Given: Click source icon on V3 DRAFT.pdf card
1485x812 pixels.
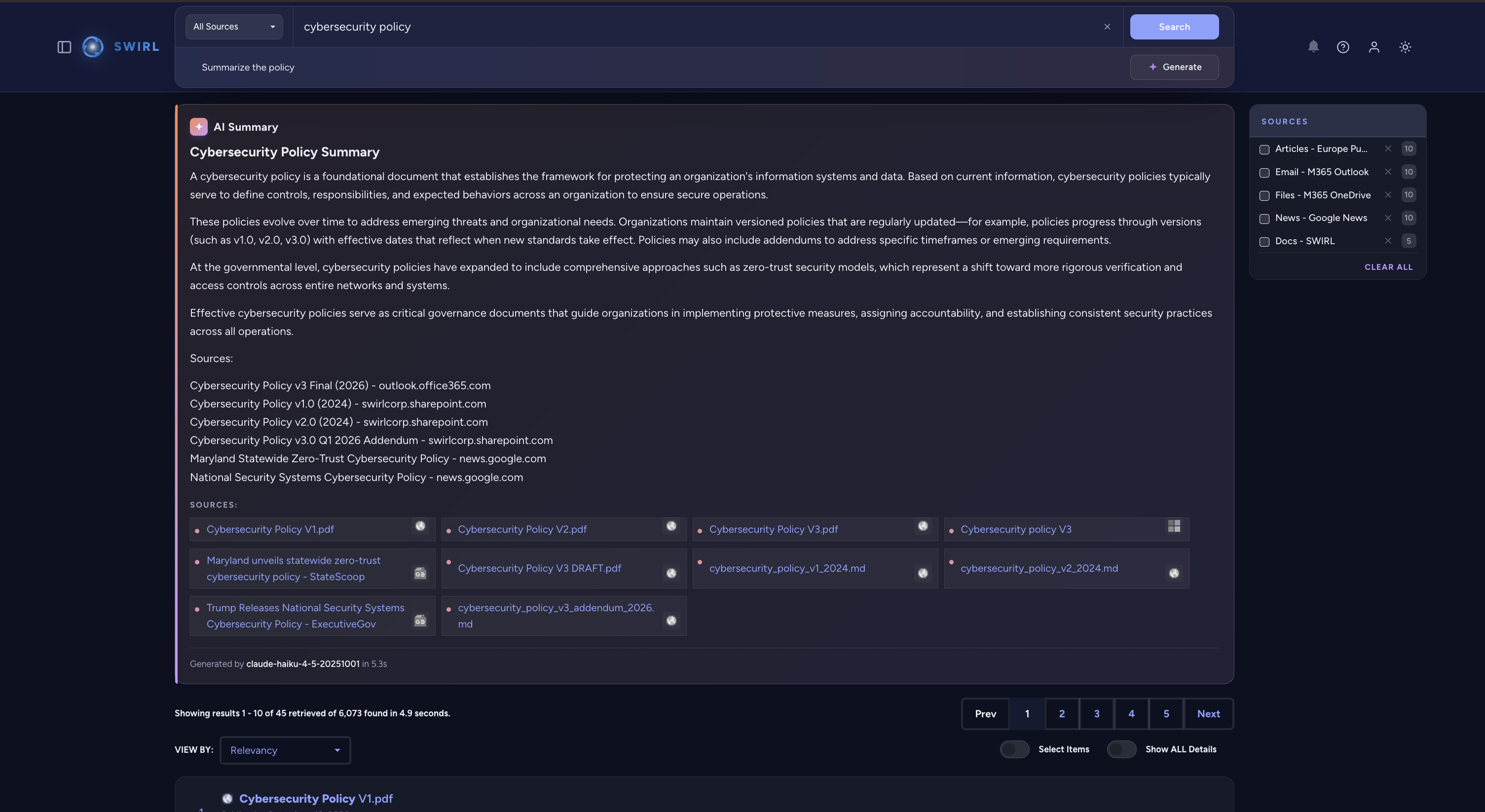Looking at the screenshot, I should (x=671, y=573).
